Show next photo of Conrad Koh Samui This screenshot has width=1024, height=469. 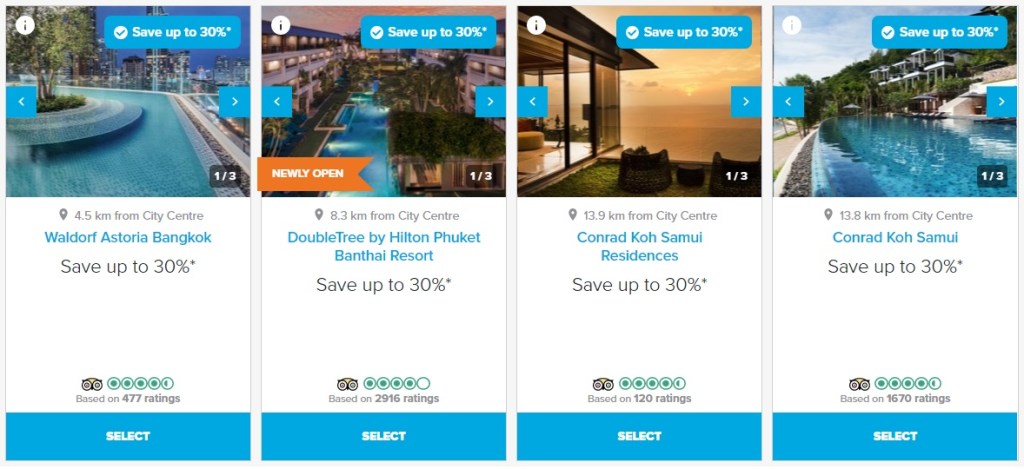[1001, 102]
